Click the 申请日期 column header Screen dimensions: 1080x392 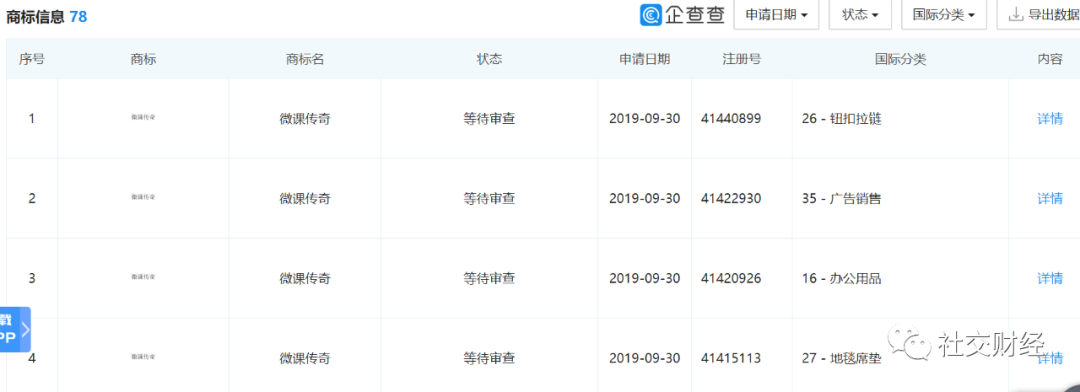point(644,59)
